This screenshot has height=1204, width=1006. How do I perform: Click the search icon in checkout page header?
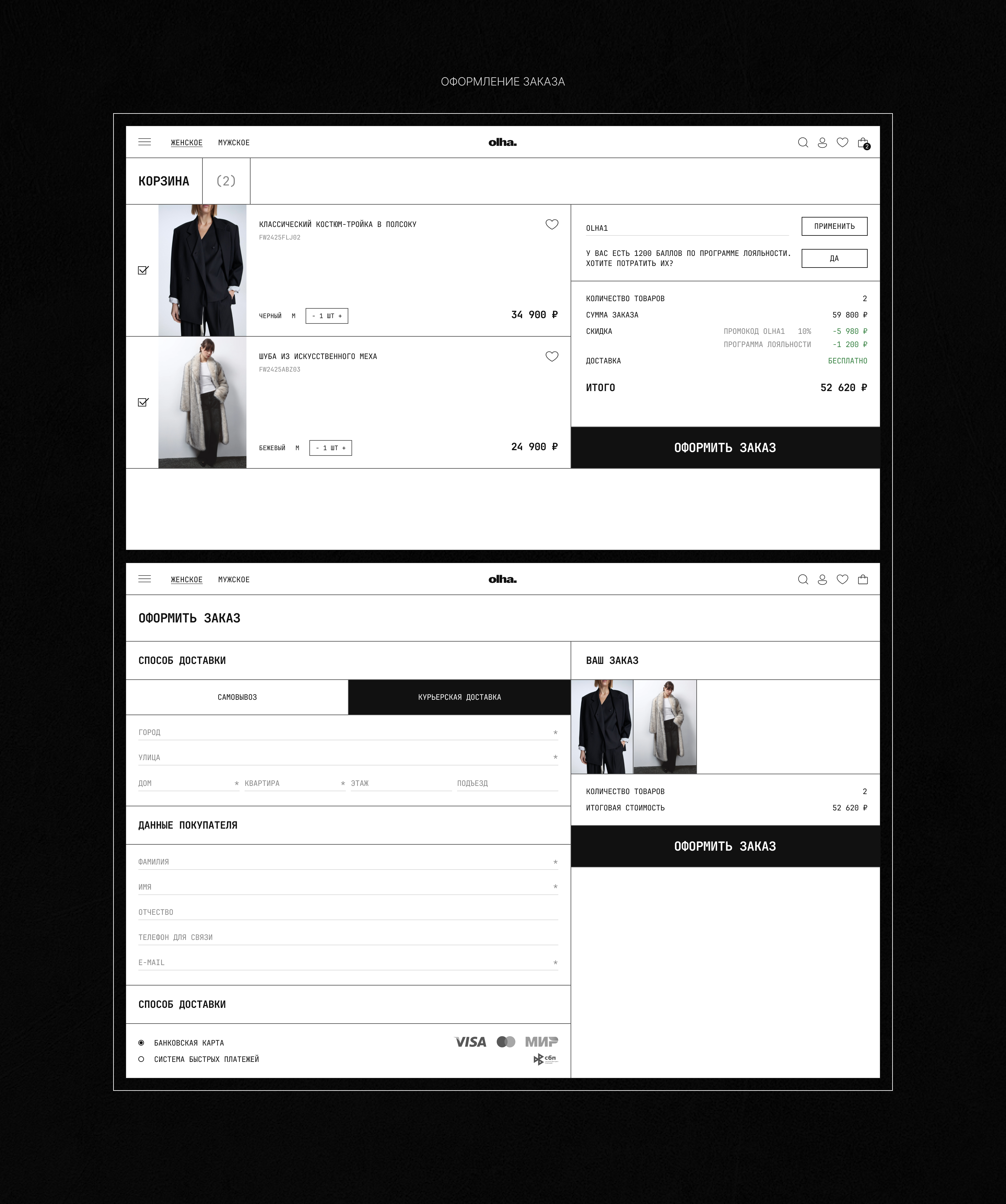click(803, 580)
